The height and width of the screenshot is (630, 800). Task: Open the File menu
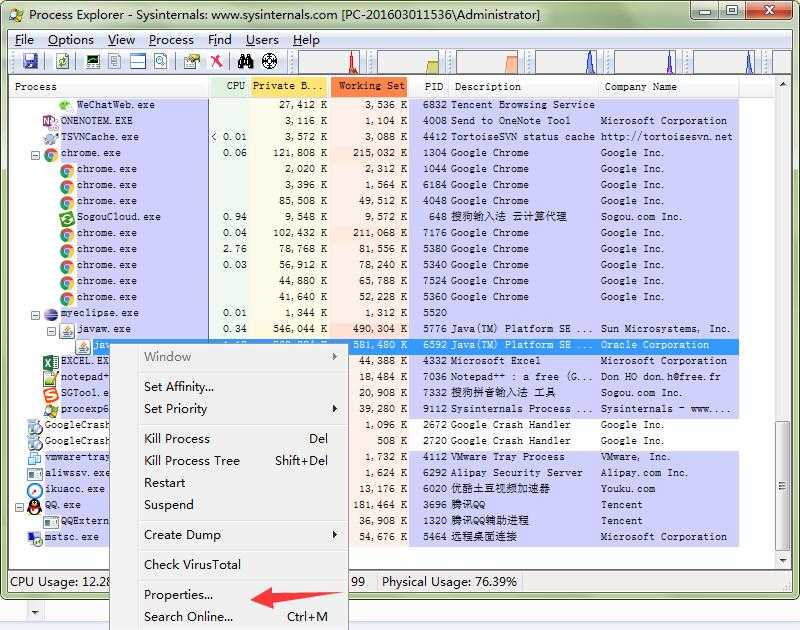[24, 40]
